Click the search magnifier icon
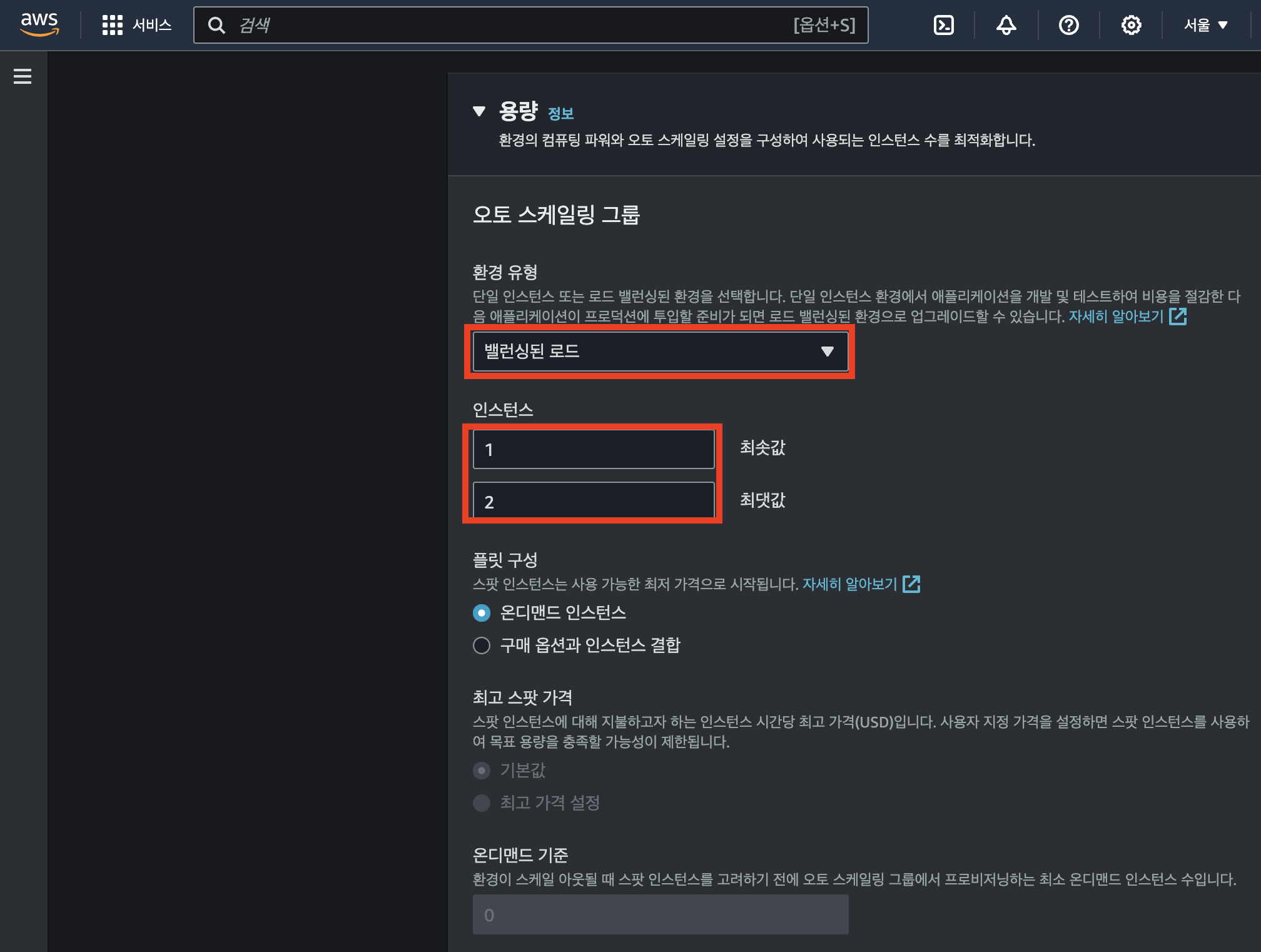This screenshot has height=952, width=1261. (216, 25)
